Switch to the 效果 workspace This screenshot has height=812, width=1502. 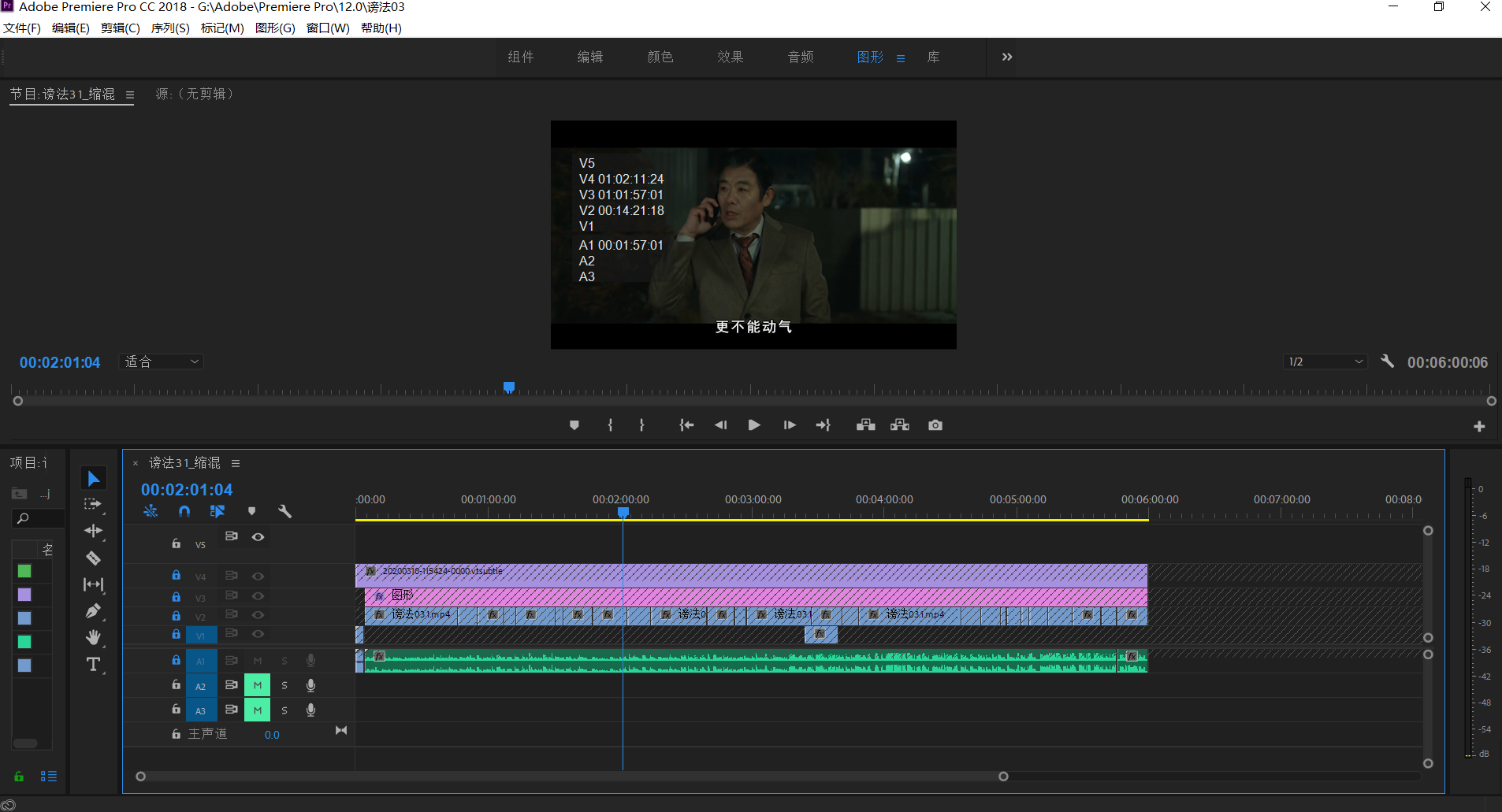coord(731,57)
